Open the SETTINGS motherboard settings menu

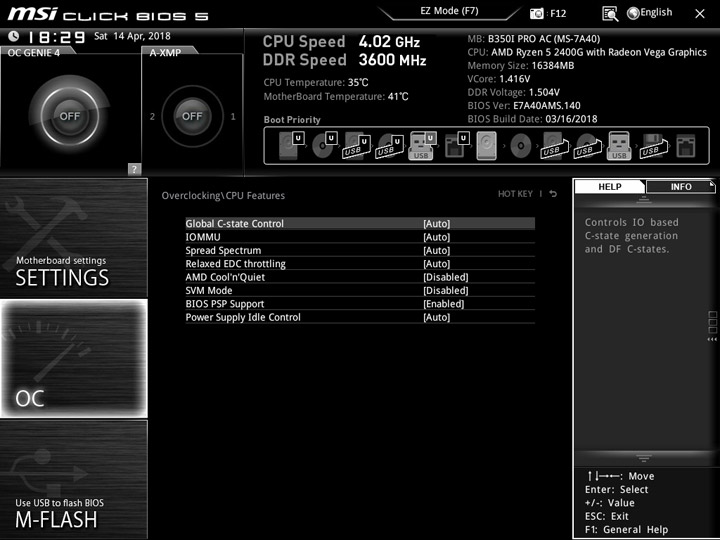point(73,238)
